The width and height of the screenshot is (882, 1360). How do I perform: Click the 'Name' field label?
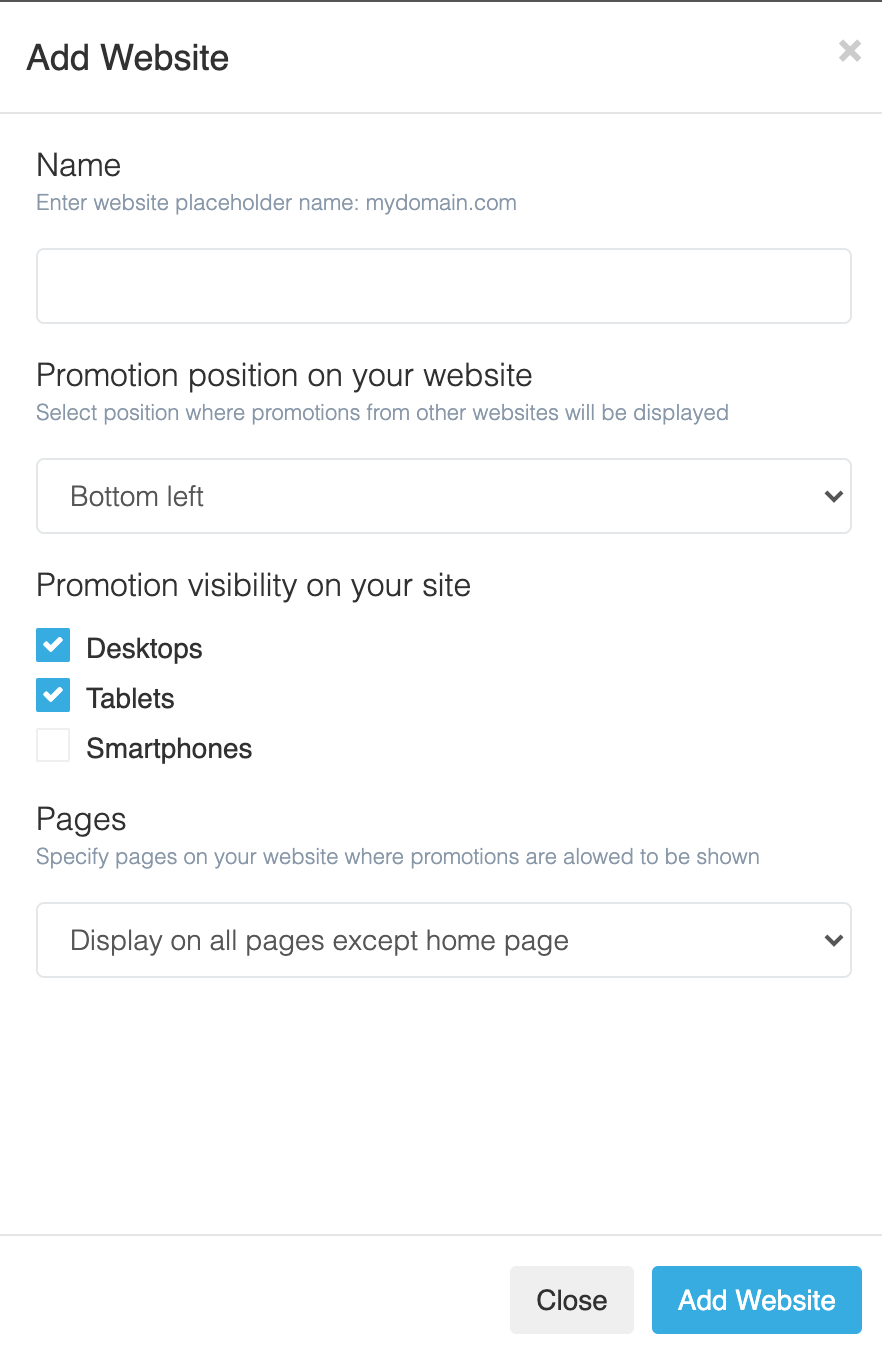coord(78,165)
